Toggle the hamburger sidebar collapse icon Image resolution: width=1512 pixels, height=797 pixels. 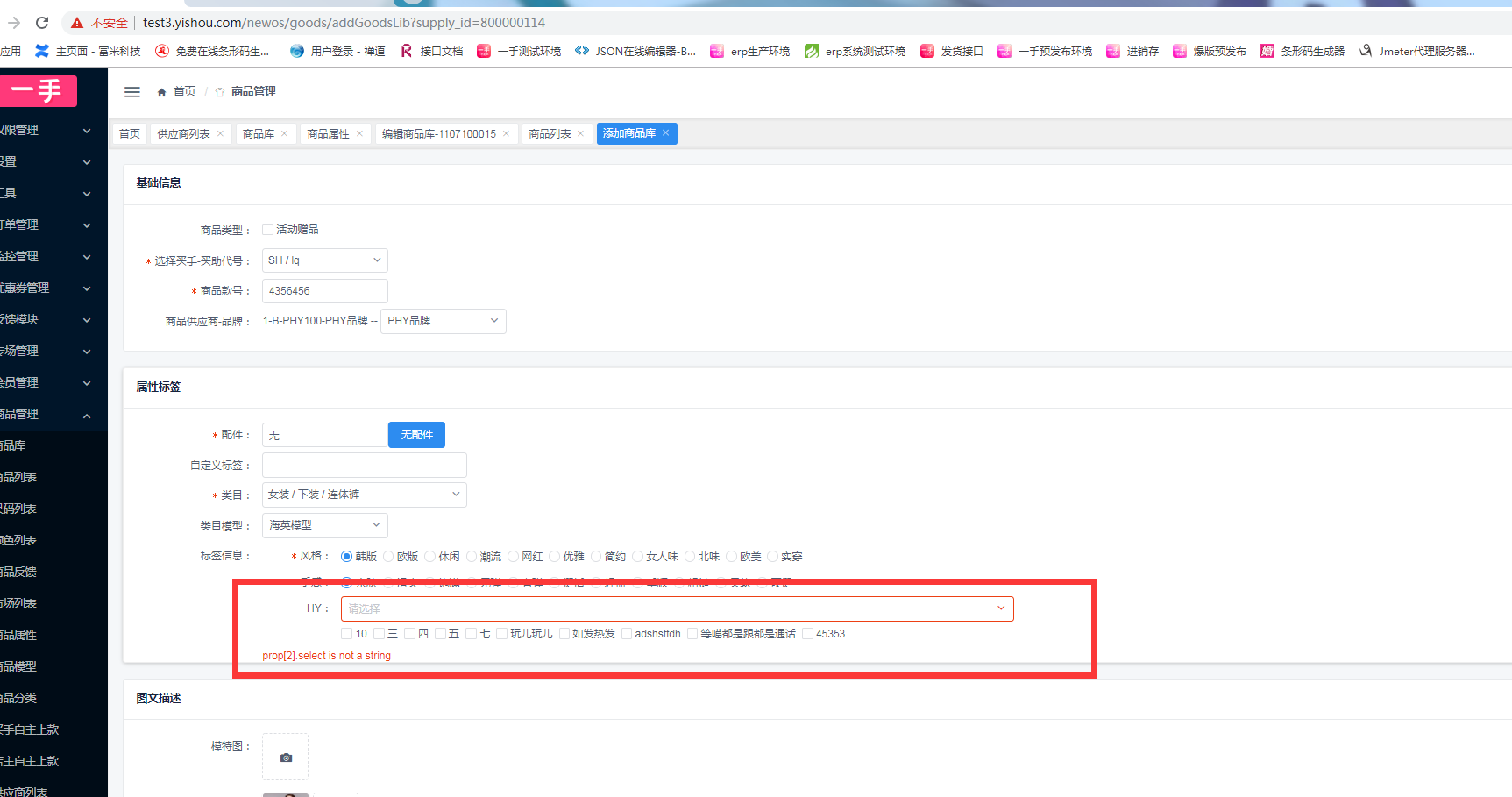pos(132,92)
